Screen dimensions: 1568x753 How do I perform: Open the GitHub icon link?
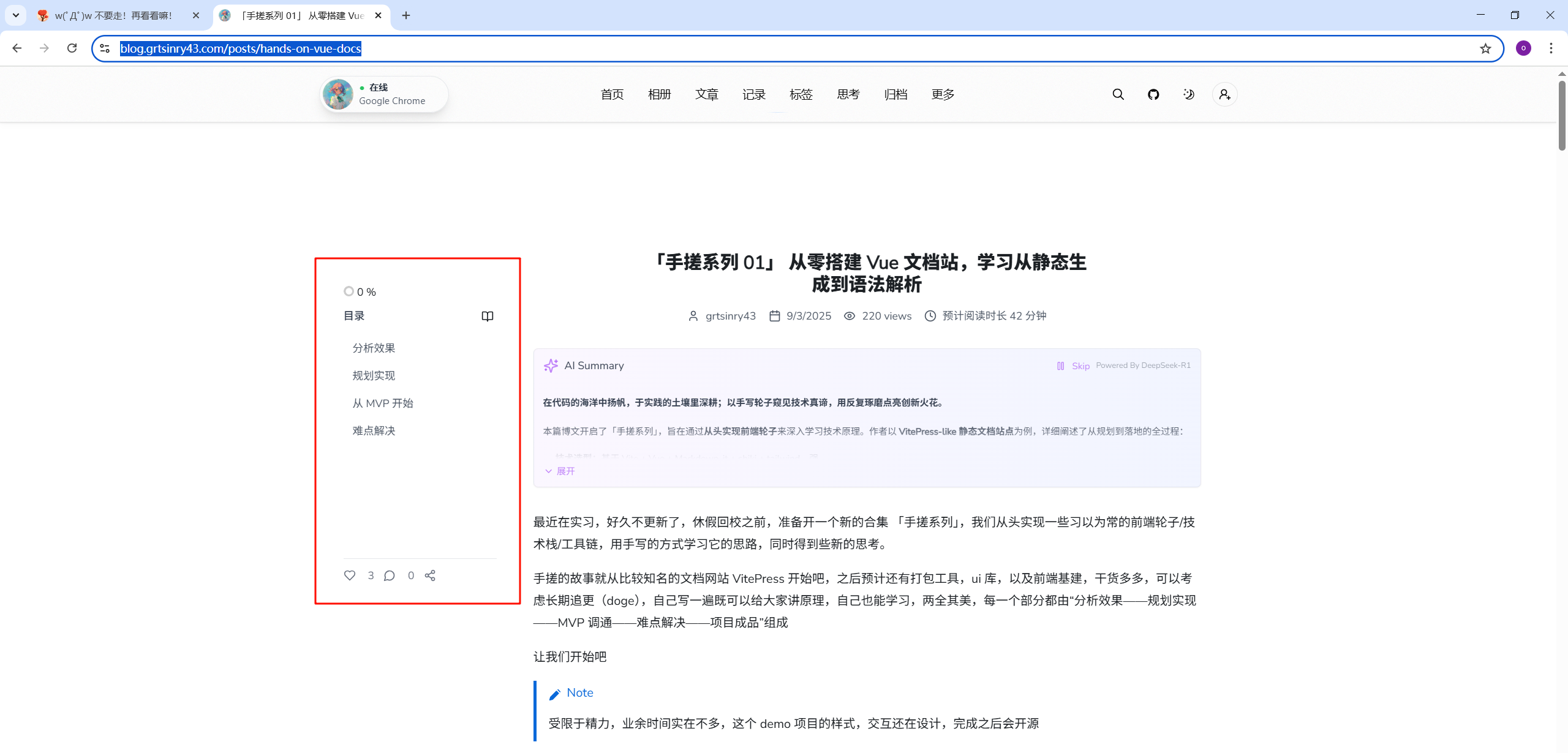pos(1153,94)
